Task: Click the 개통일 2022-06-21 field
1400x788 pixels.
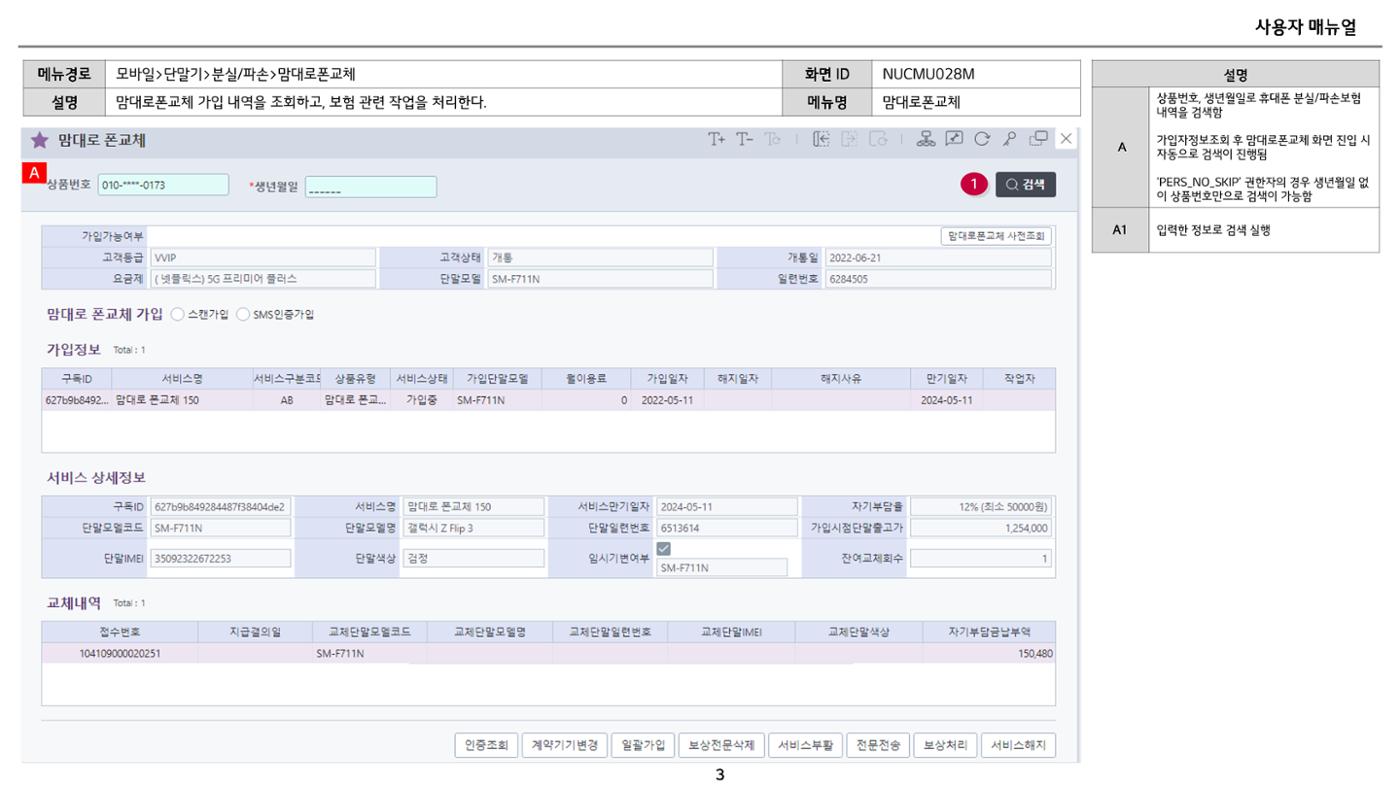Action: click(x=938, y=257)
